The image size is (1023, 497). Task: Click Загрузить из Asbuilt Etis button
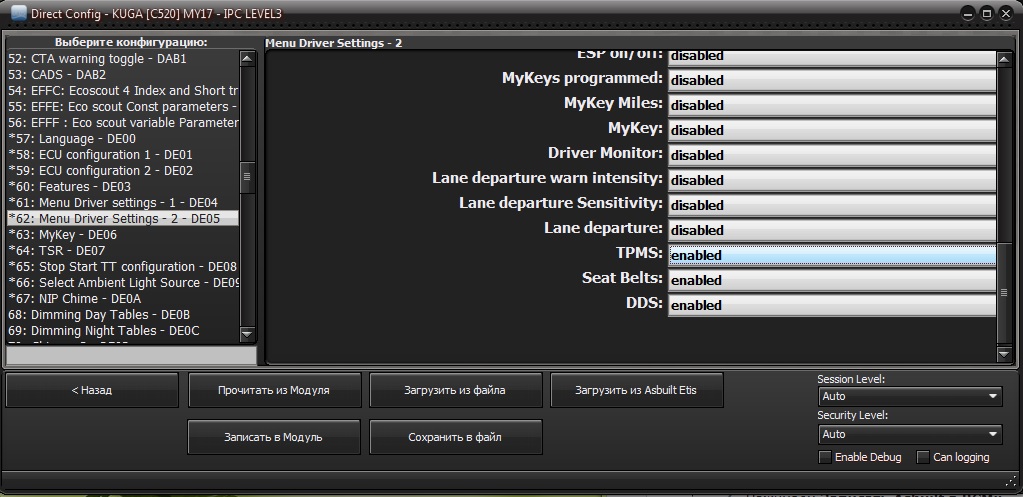[636, 390]
